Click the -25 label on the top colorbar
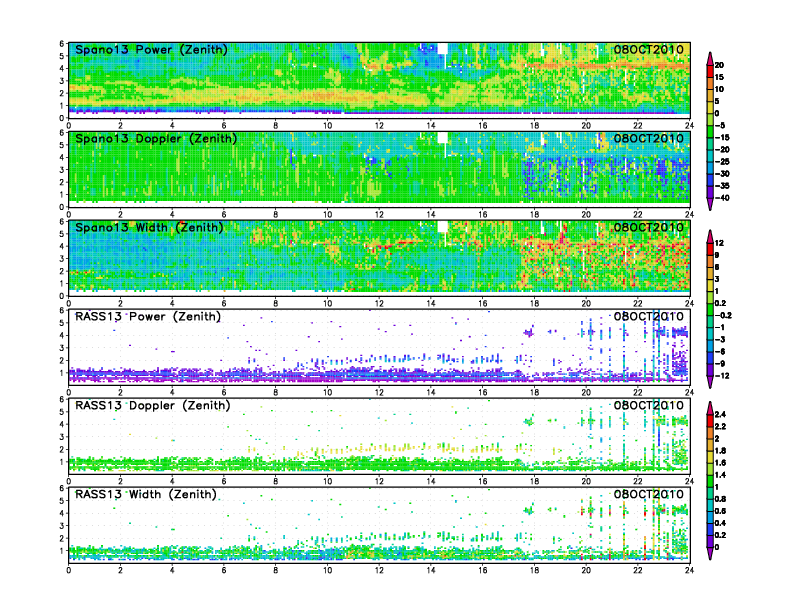This screenshot has height=612, width=792. point(722,162)
